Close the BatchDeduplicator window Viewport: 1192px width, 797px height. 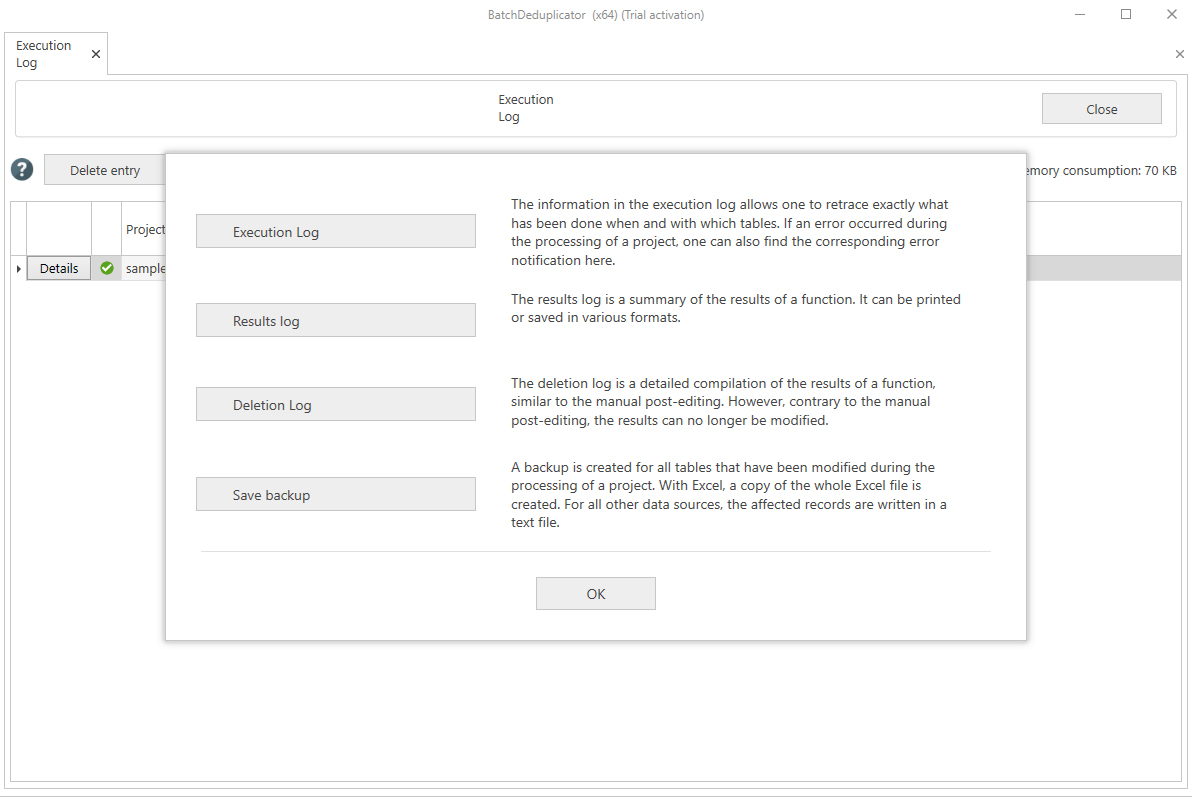tap(1171, 15)
